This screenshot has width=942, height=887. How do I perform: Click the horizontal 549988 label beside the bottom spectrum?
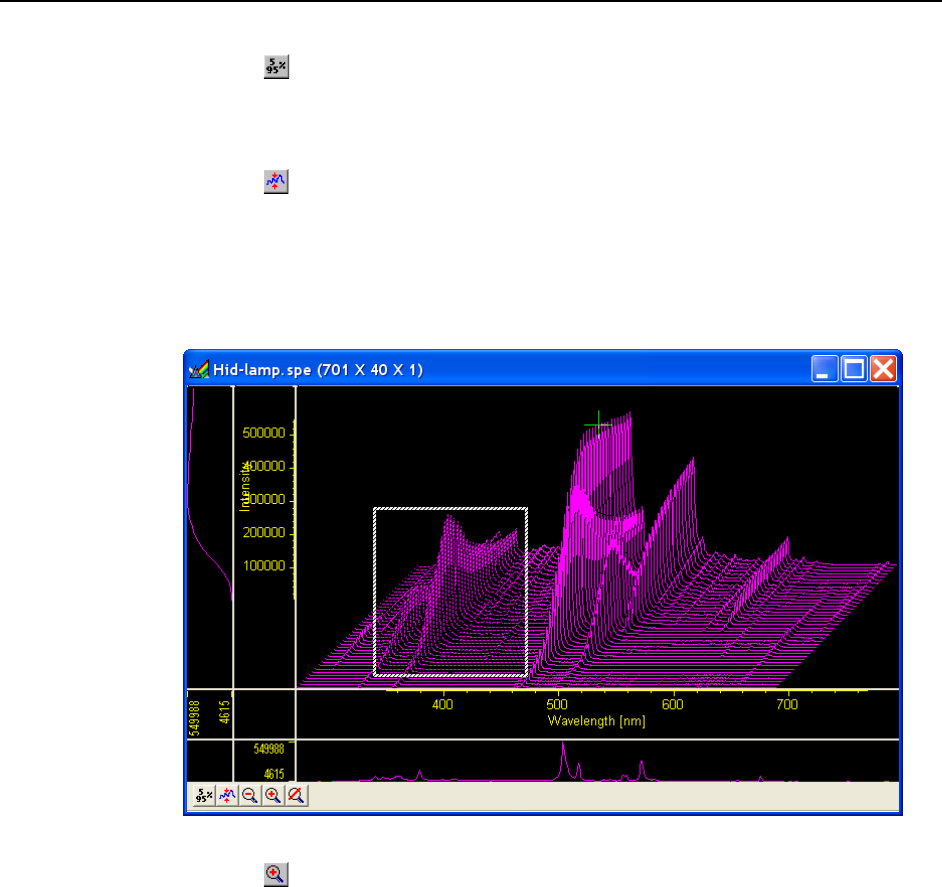point(269,749)
